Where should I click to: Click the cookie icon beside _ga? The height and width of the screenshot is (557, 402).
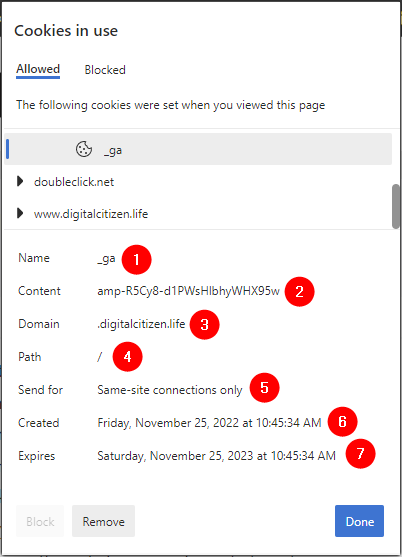(84, 149)
